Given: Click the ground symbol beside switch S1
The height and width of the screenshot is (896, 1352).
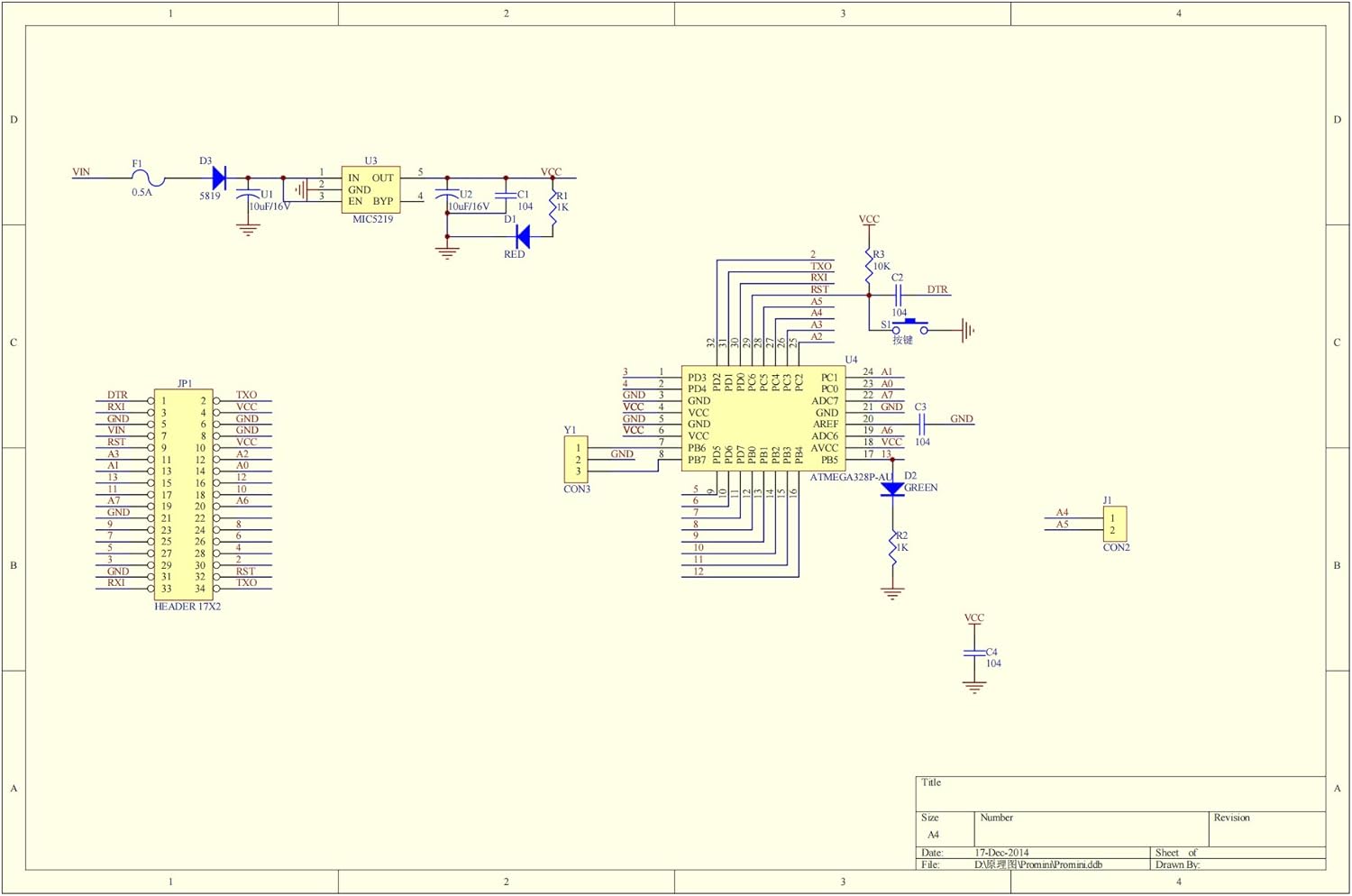Looking at the screenshot, I should tap(968, 330).
